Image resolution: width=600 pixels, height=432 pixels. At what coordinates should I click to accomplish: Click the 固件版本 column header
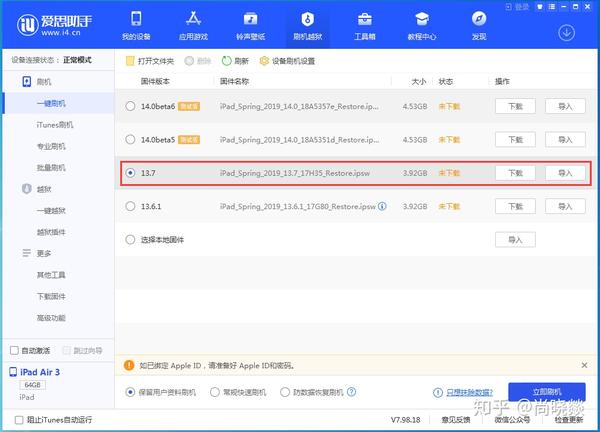coord(155,81)
